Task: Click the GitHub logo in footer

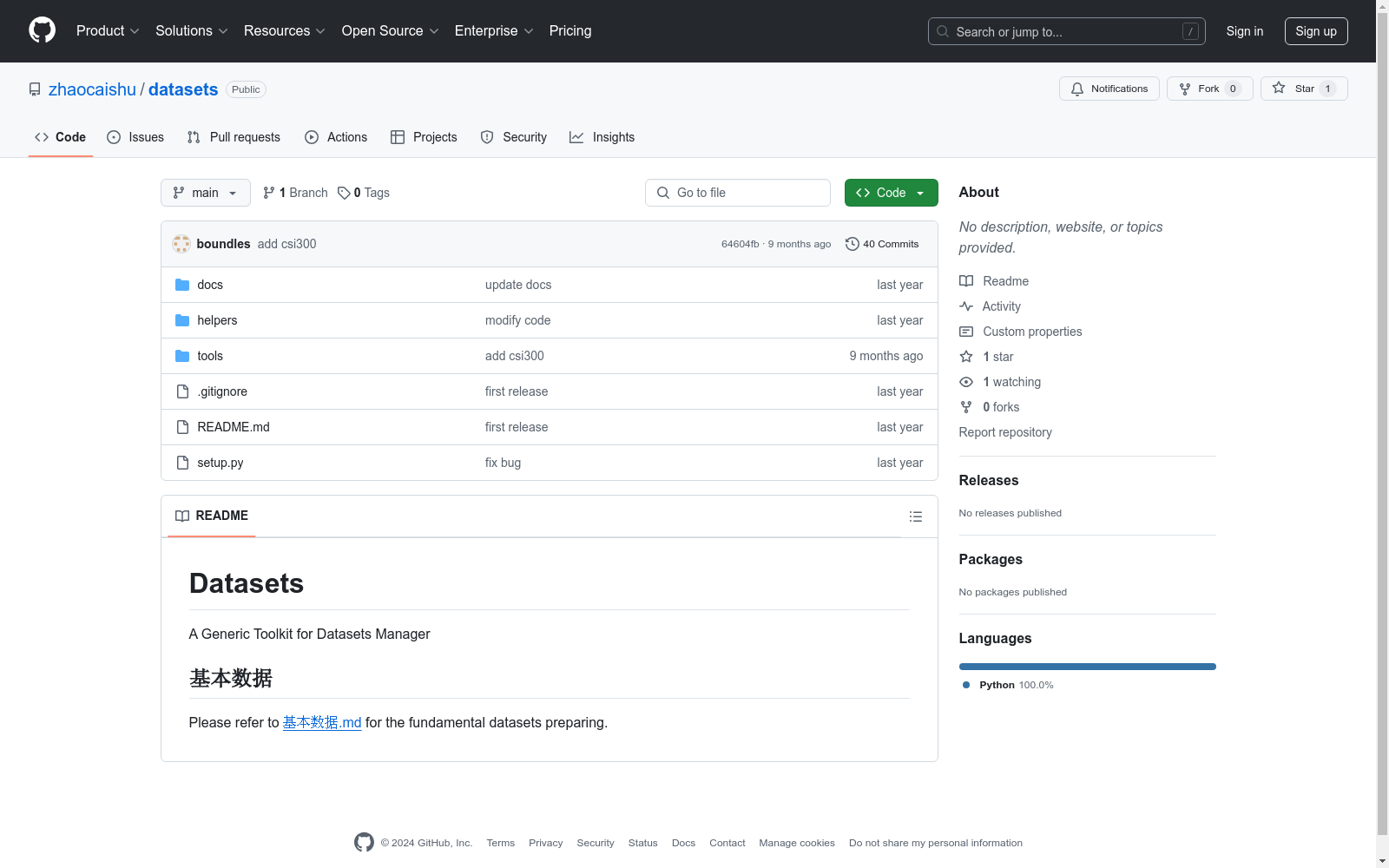Action: pyautogui.click(x=364, y=842)
